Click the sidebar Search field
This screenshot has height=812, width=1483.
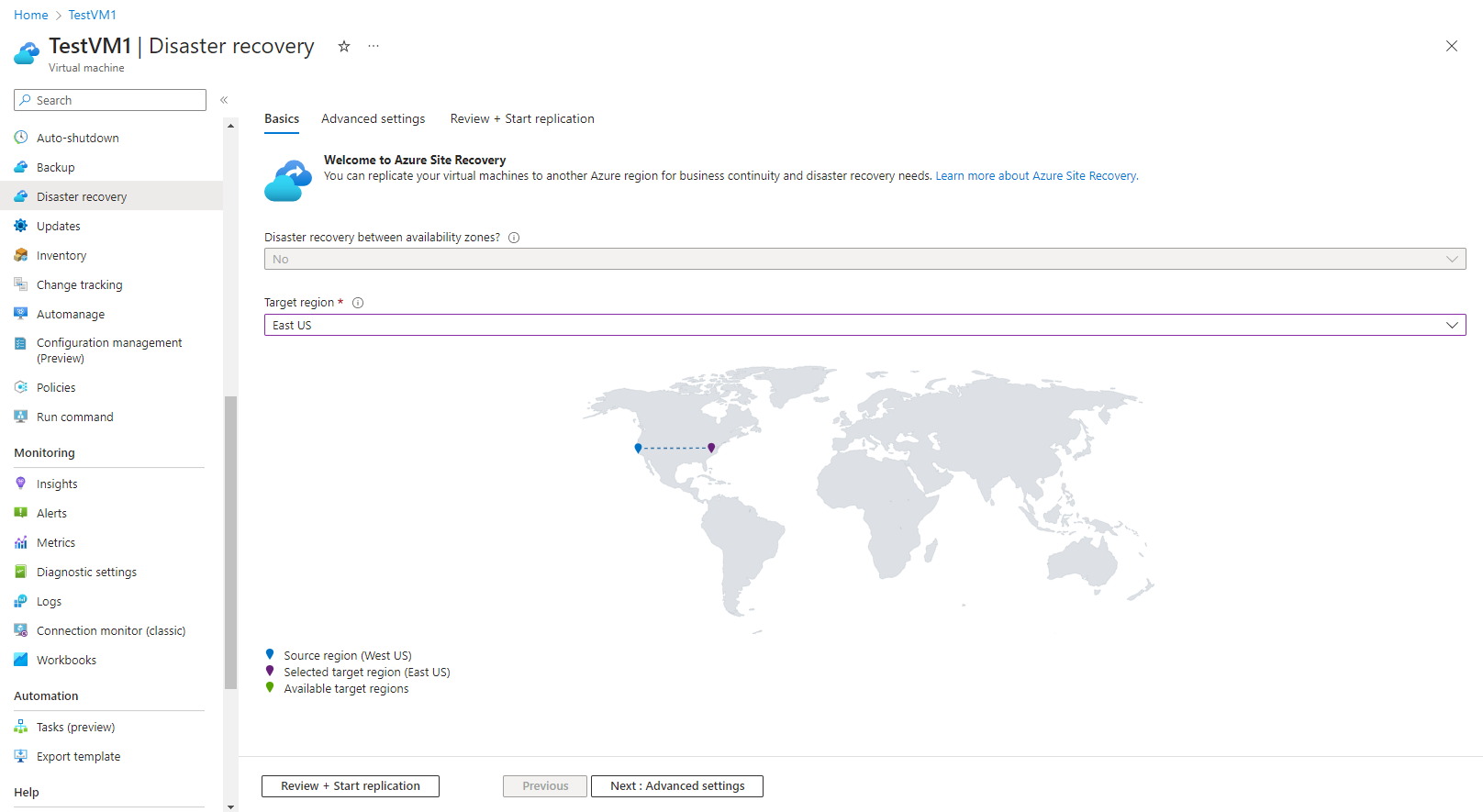pyautogui.click(x=110, y=100)
